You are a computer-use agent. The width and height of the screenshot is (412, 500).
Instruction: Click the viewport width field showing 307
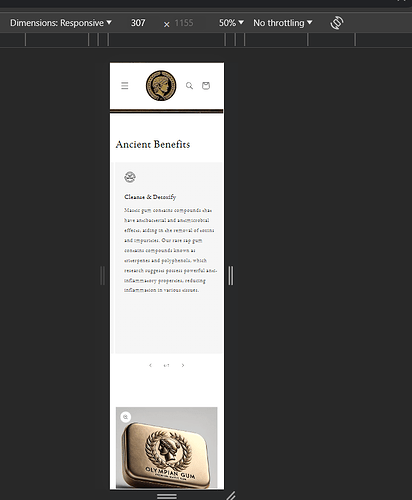[x=138, y=23]
